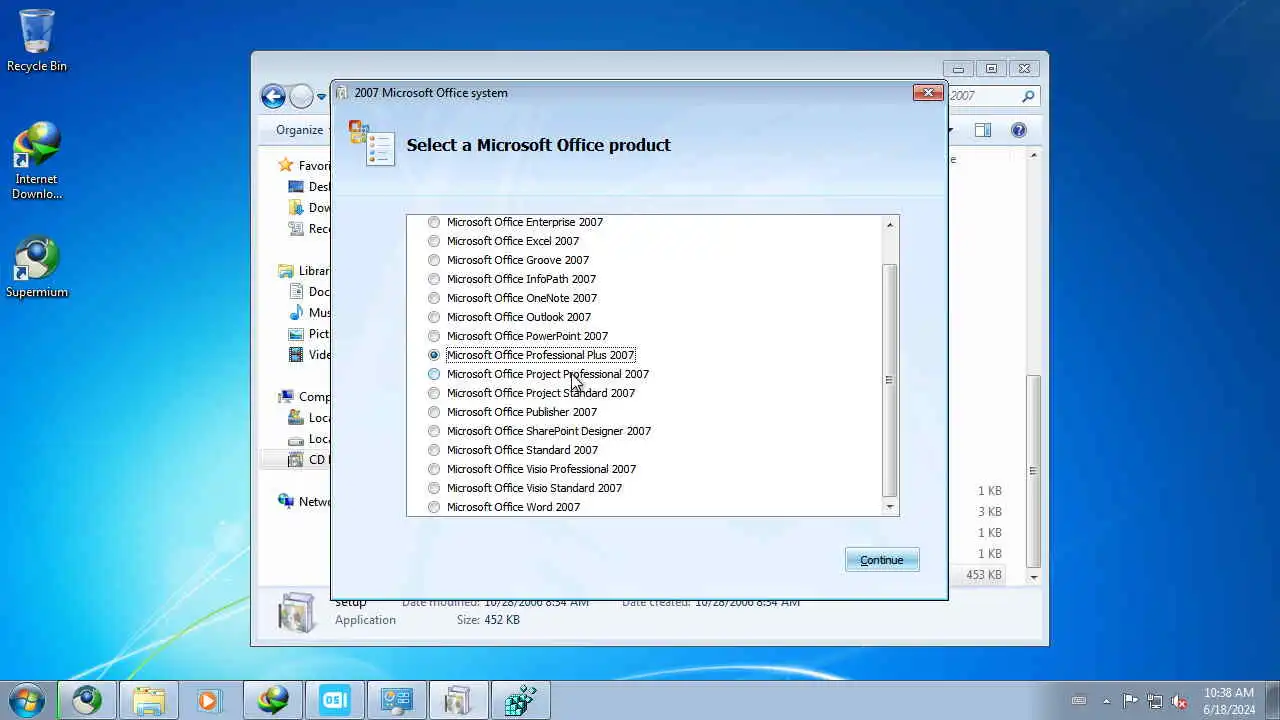Click on-screen keyboard tray icon

pos(1079,701)
